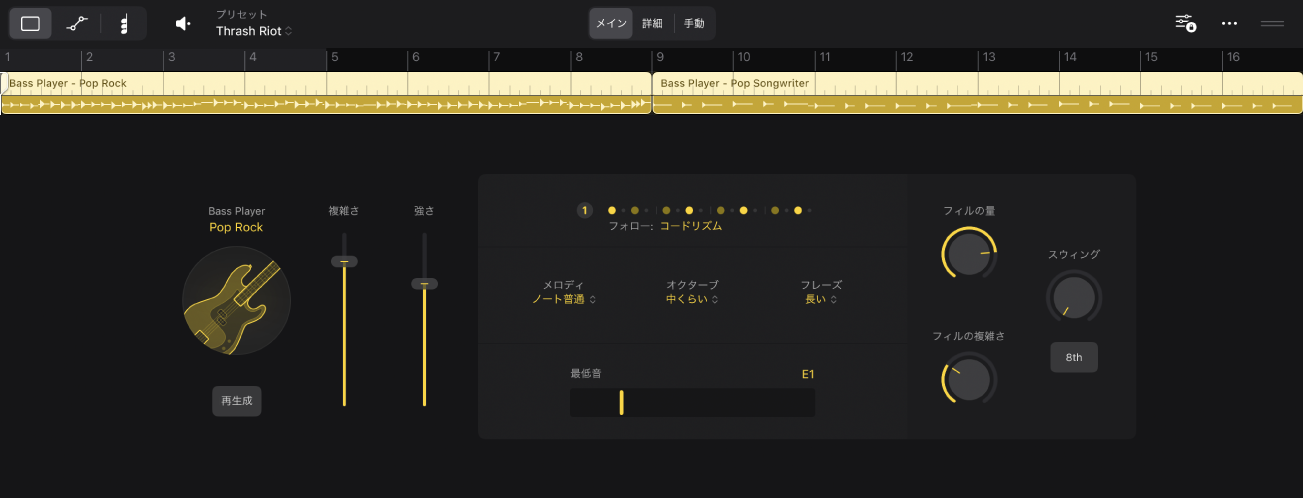Image resolution: width=1303 pixels, height=500 pixels.
Task: Click the E1 lowest note value
Action: point(808,375)
